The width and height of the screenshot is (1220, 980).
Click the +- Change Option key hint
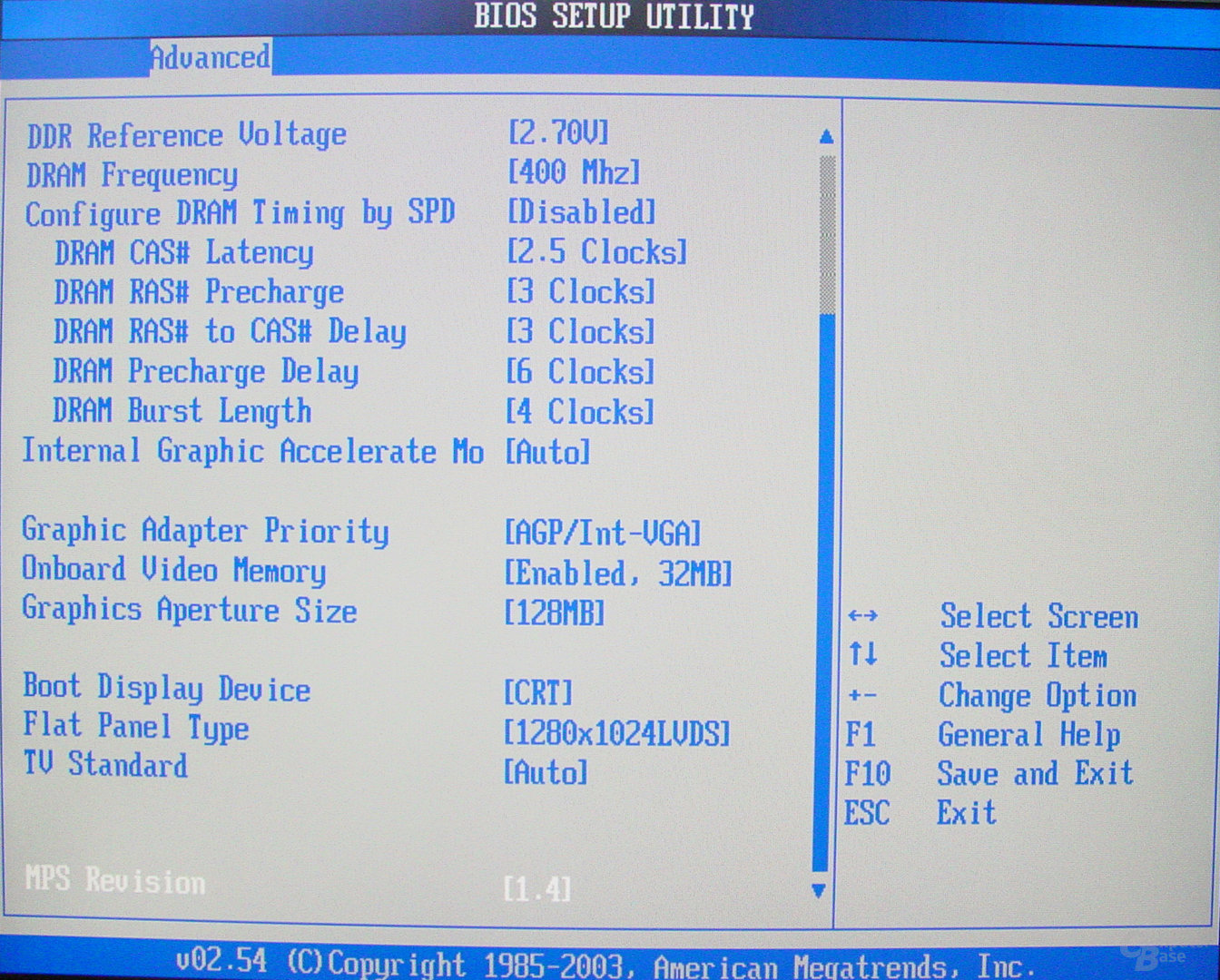coord(862,696)
